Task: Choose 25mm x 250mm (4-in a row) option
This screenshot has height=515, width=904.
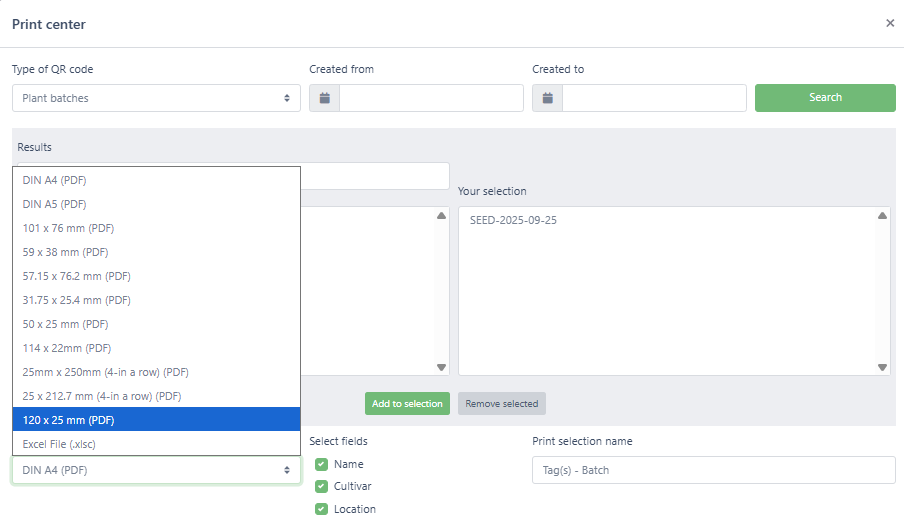Action: [156, 372]
